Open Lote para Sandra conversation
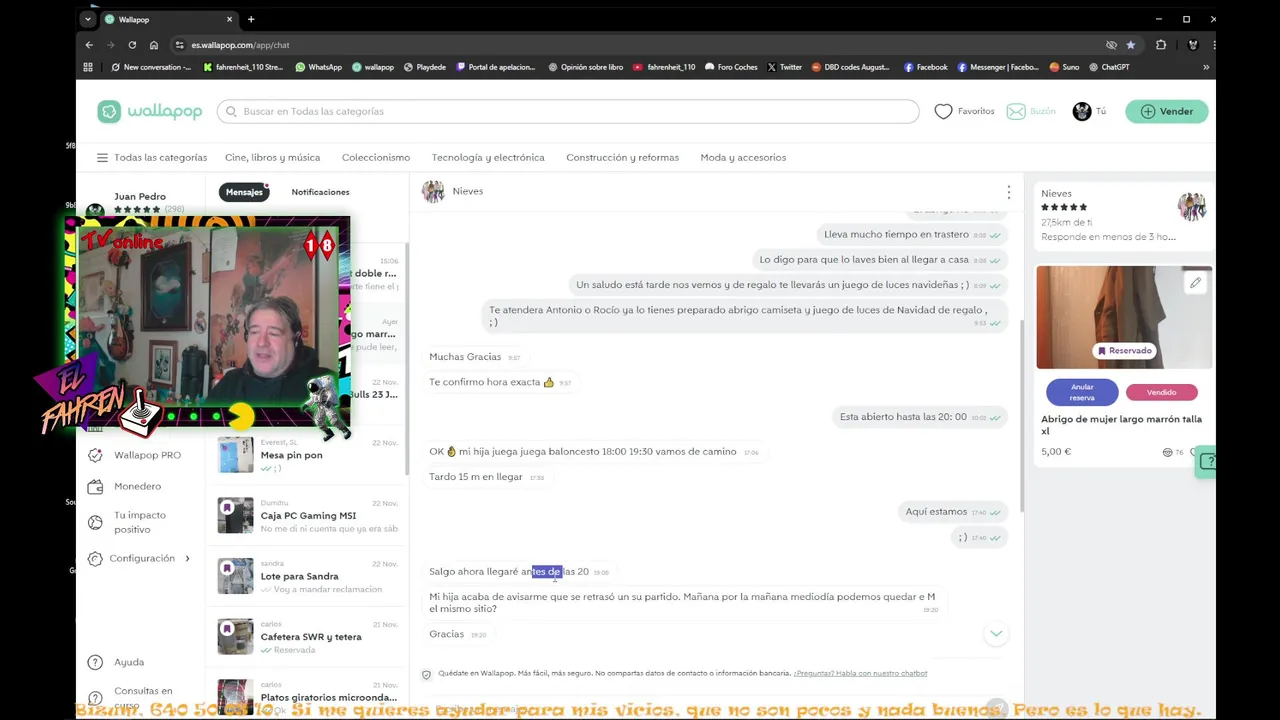Viewport: 1280px width, 720px height. coord(308,576)
